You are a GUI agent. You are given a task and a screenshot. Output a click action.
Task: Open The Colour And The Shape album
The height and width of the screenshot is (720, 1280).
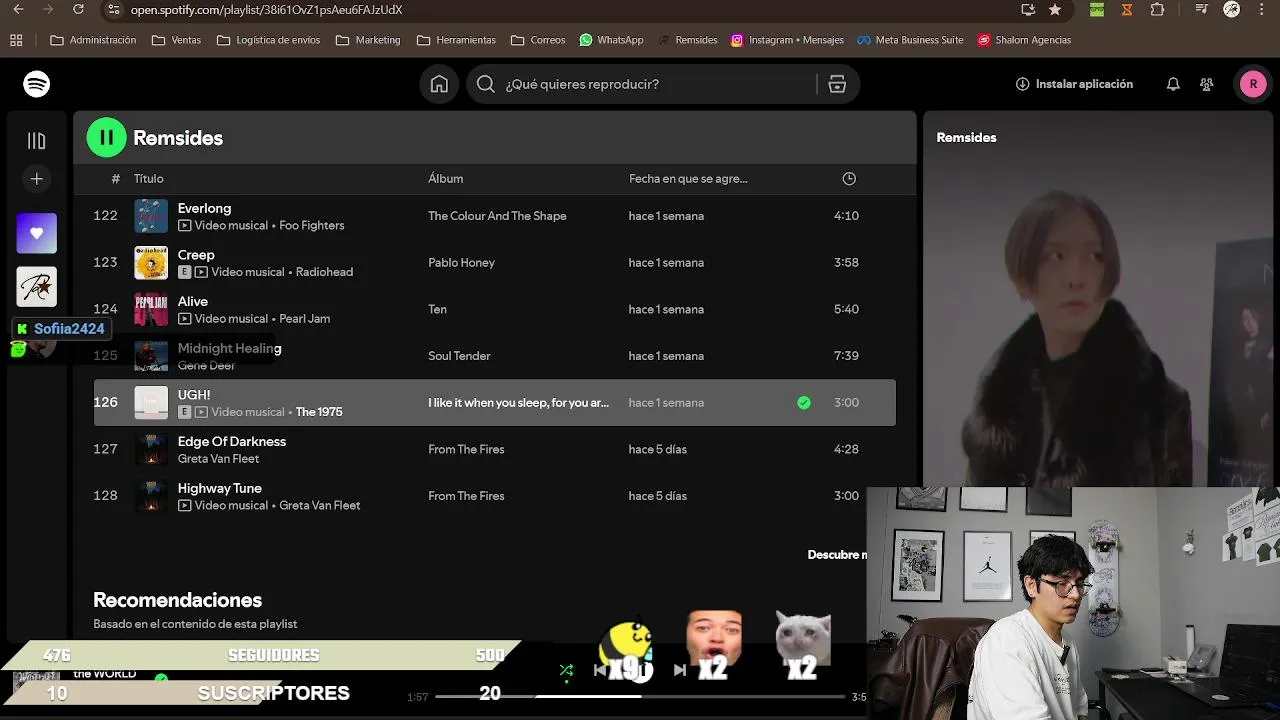pos(497,216)
